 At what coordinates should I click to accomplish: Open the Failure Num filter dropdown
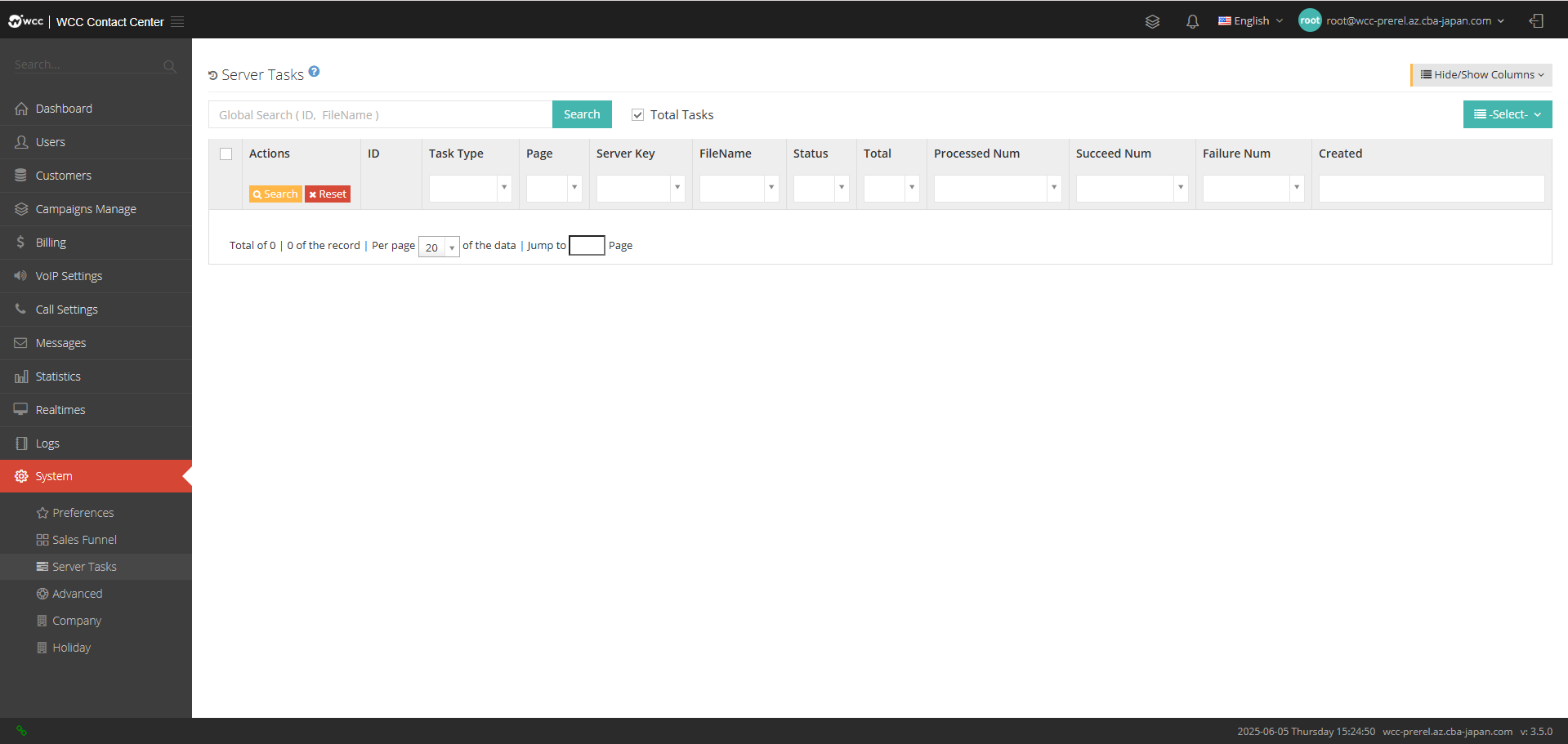[1253, 188]
